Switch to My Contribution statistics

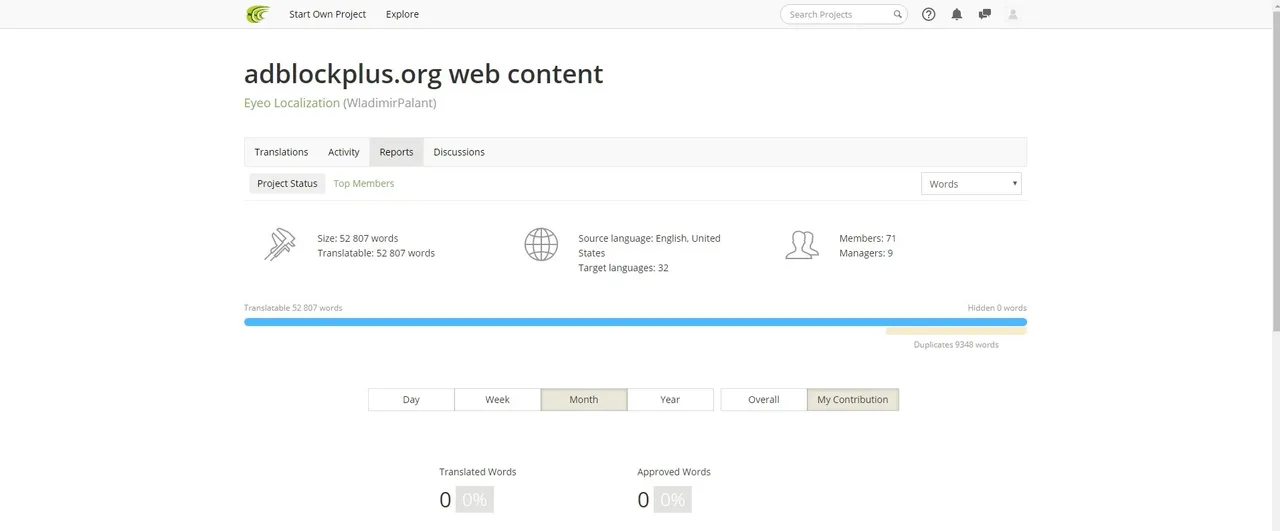point(853,399)
